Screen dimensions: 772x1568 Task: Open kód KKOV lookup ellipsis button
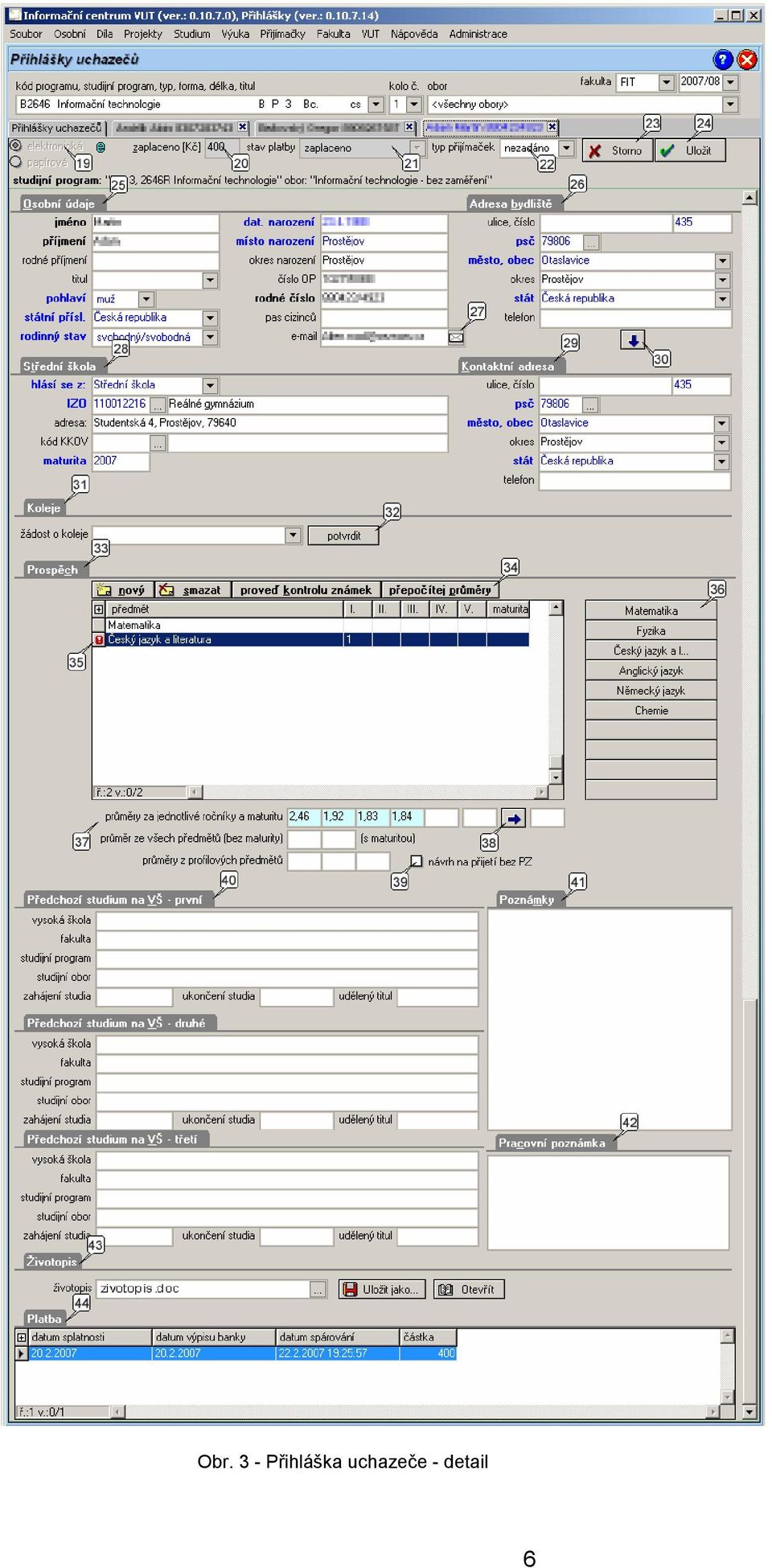(158, 443)
